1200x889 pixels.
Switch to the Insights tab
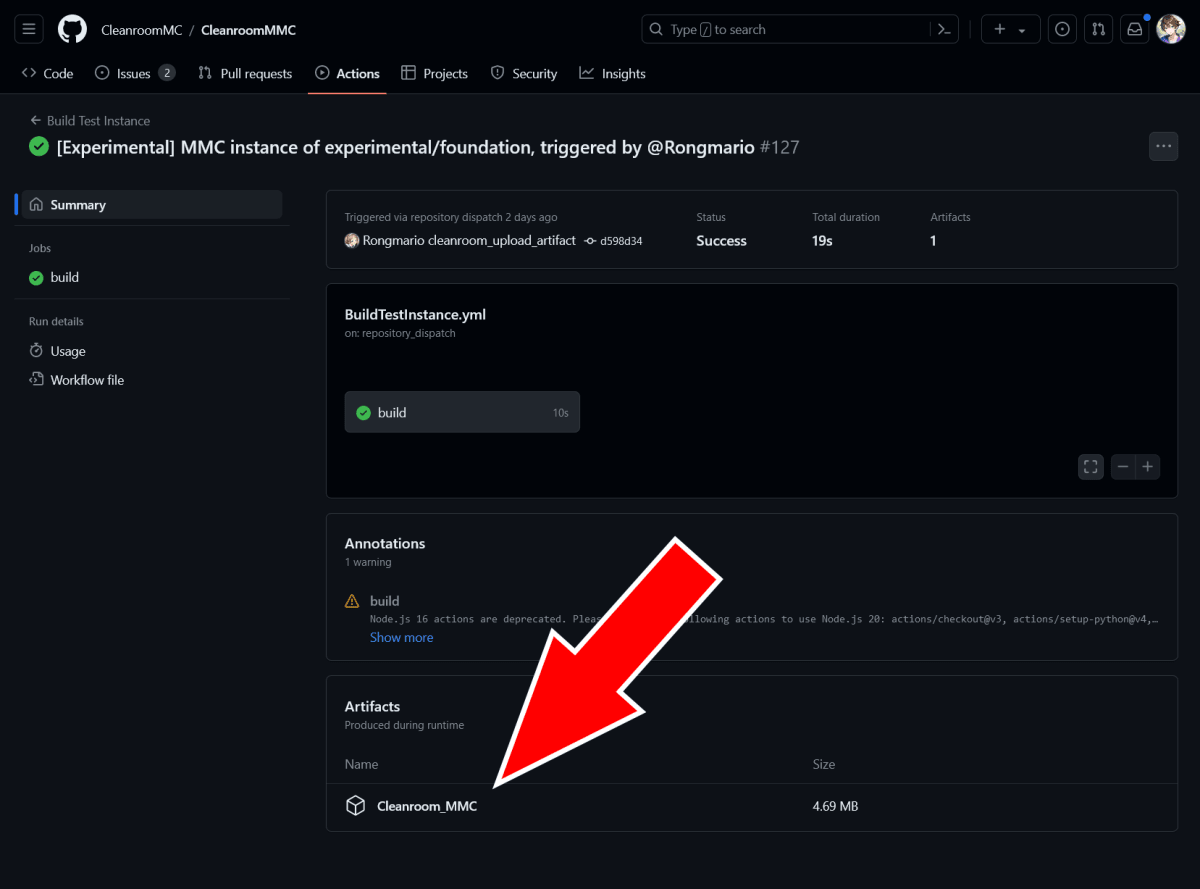612,73
